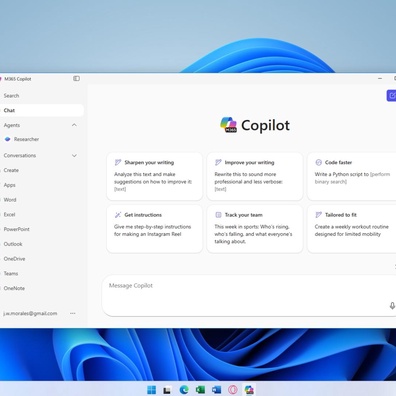Choose the Code faster prompt card
Image resolution: width=396 pixels, height=396 pixels.
pyautogui.click(x=352, y=177)
